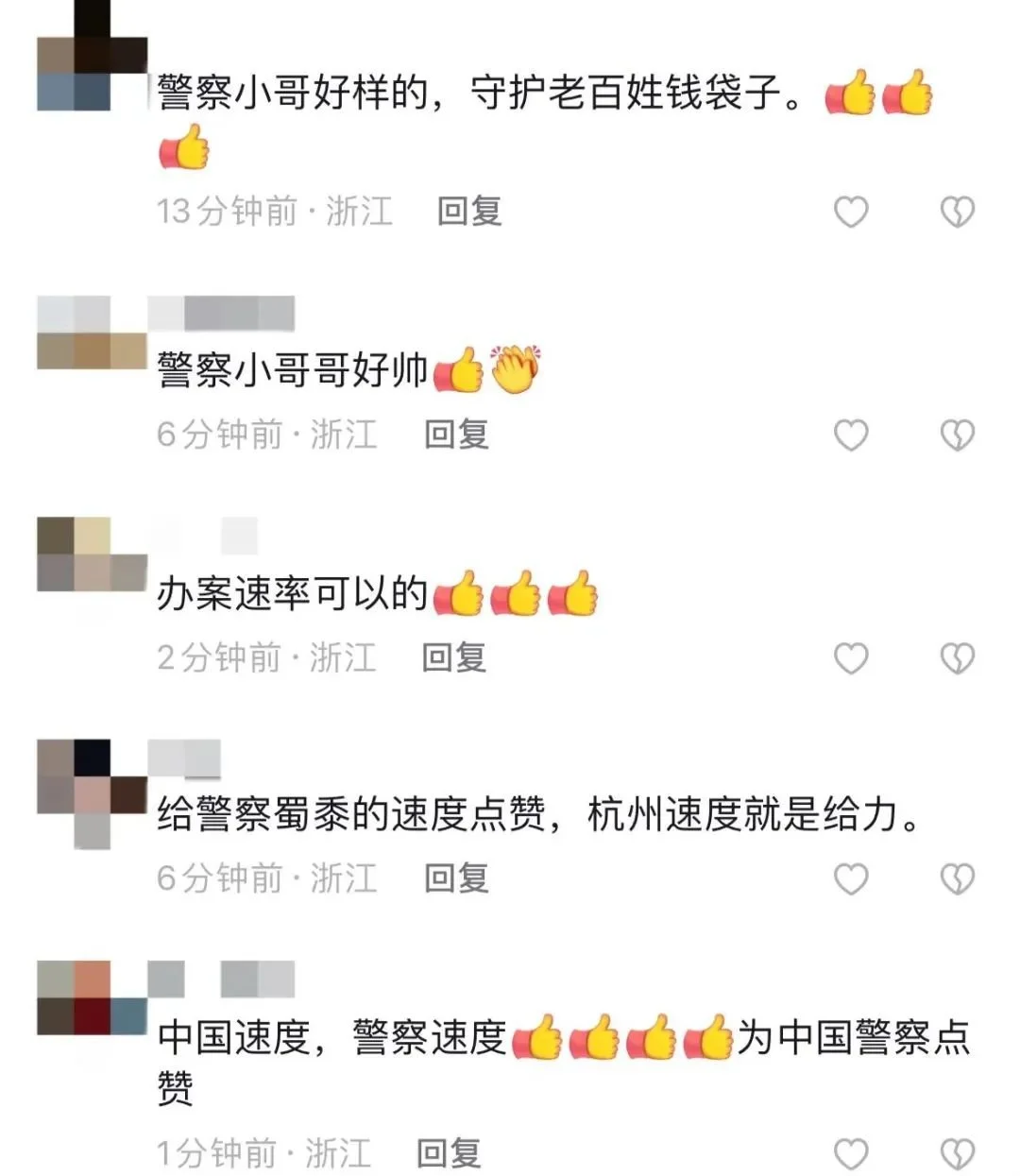Open avatar of 办案速率可以的 commenter
The image size is (1020, 1176).
pos(92,554)
